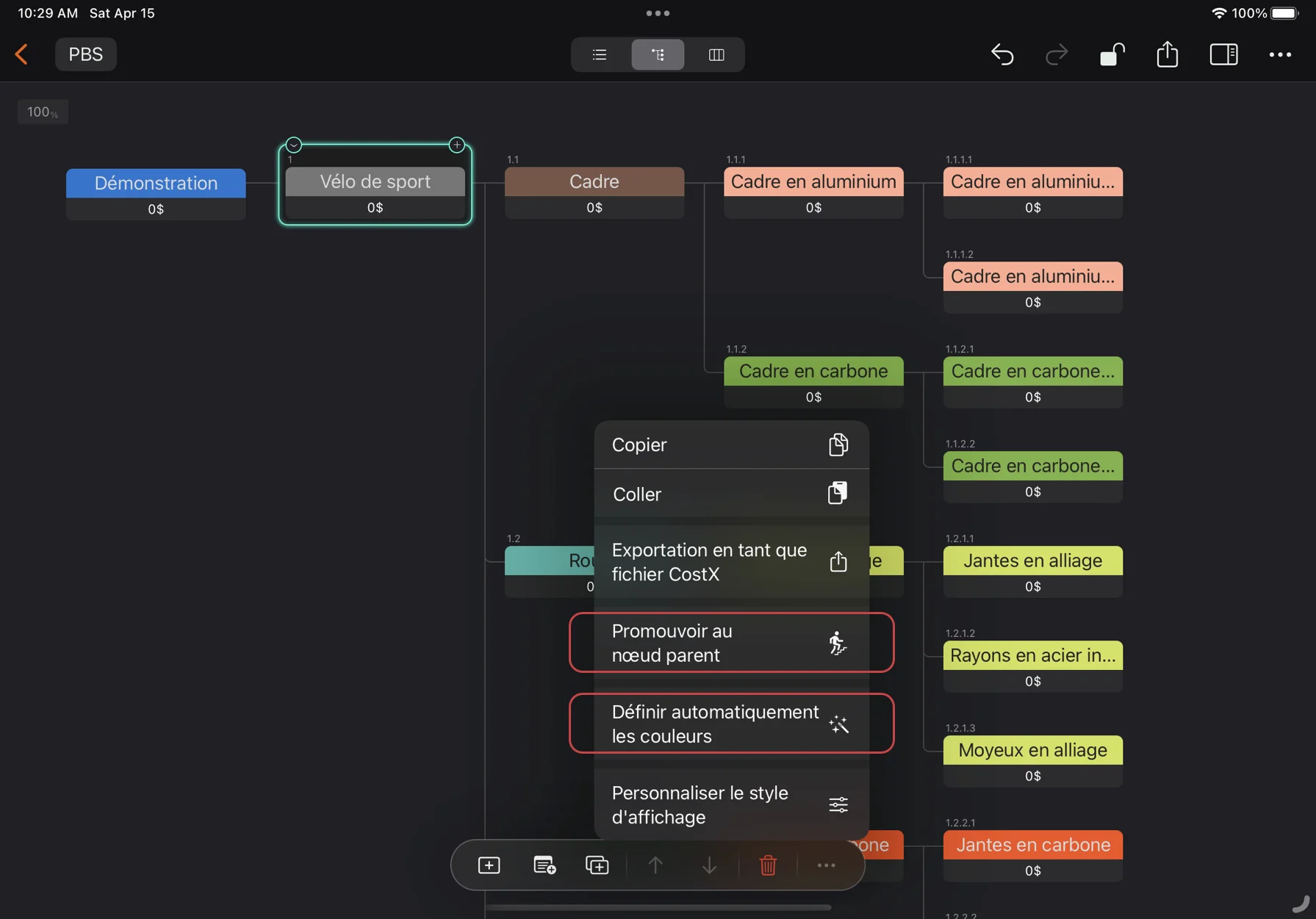
Task: Select the tree diagram view
Action: [x=658, y=54]
